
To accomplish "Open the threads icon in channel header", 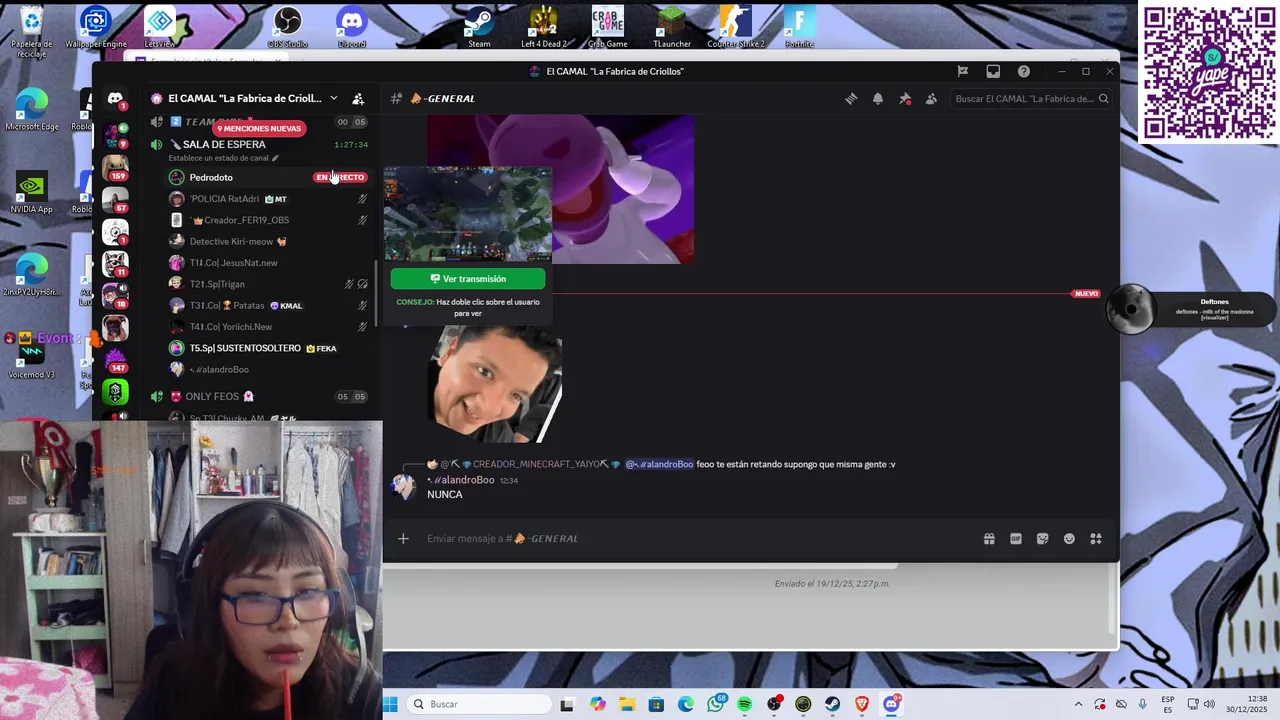I will pyautogui.click(x=851, y=98).
